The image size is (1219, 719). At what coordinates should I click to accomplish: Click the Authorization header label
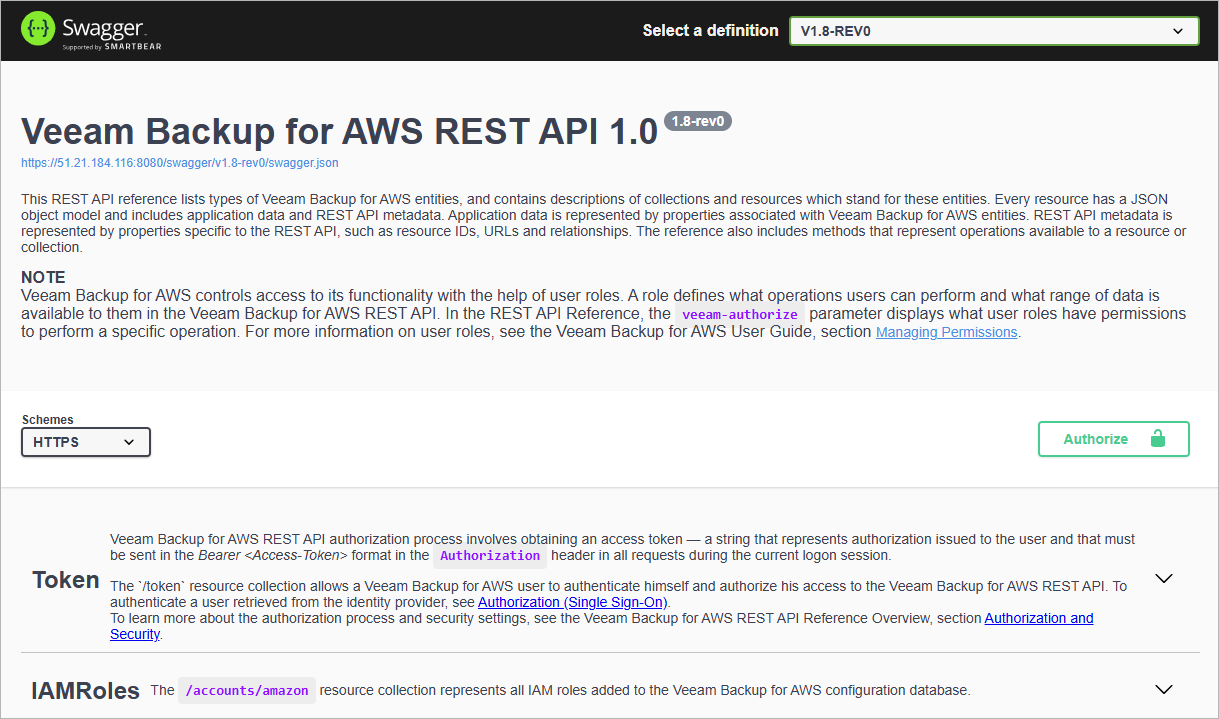click(x=490, y=556)
